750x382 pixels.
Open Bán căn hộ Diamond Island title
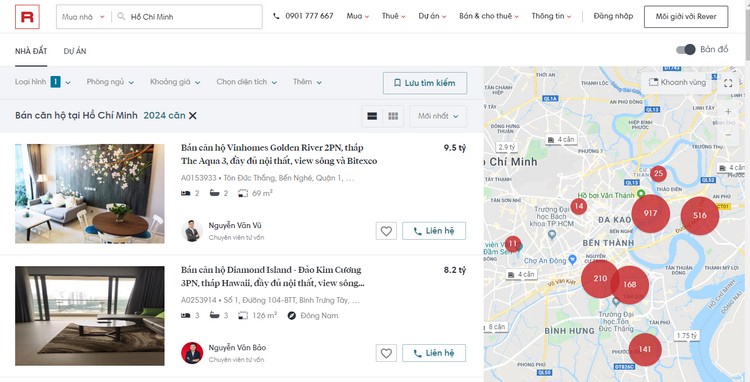[x=273, y=277]
